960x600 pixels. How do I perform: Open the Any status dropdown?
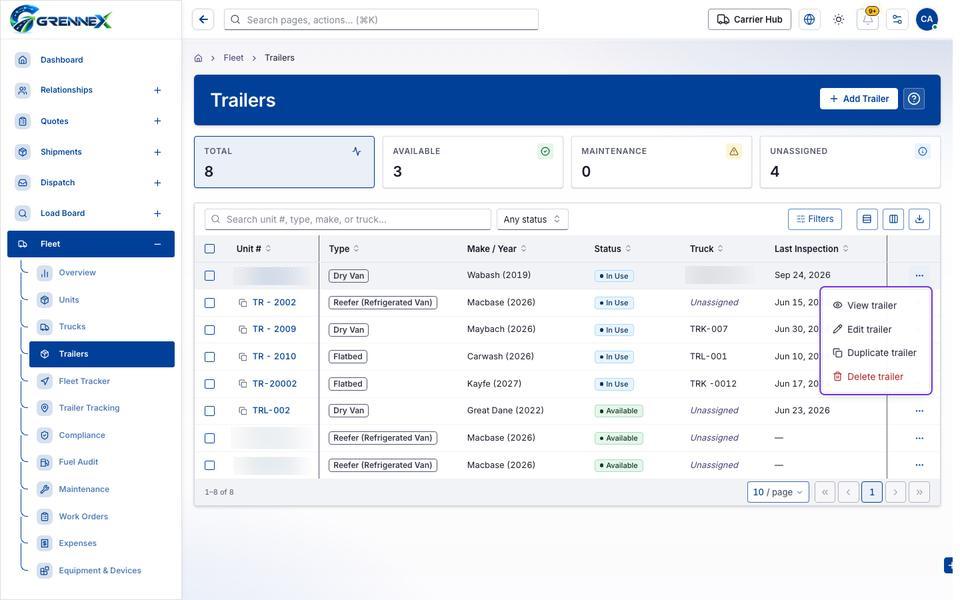pyautogui.click(x=532, y=219)
